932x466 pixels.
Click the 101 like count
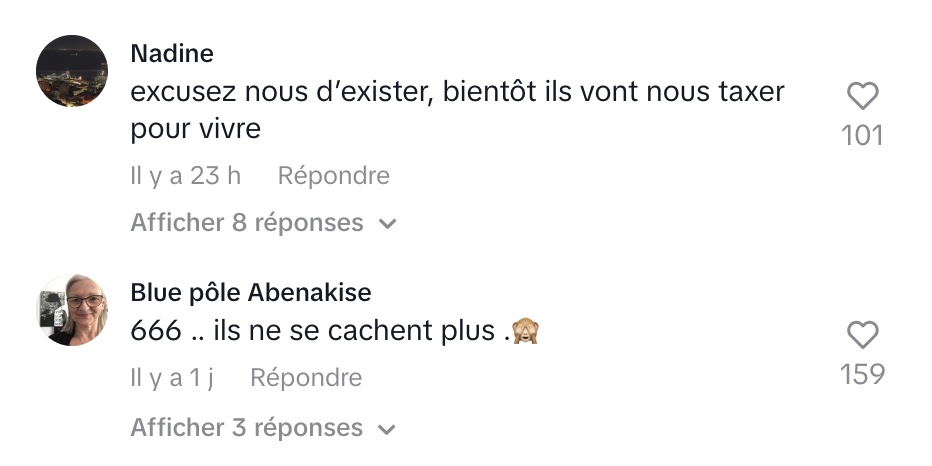click(862, 136)
